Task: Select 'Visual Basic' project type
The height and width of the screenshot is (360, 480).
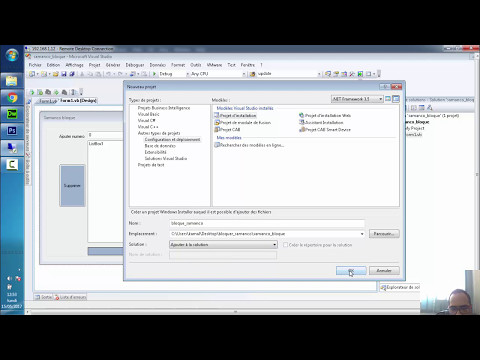Action: [148, 114]
